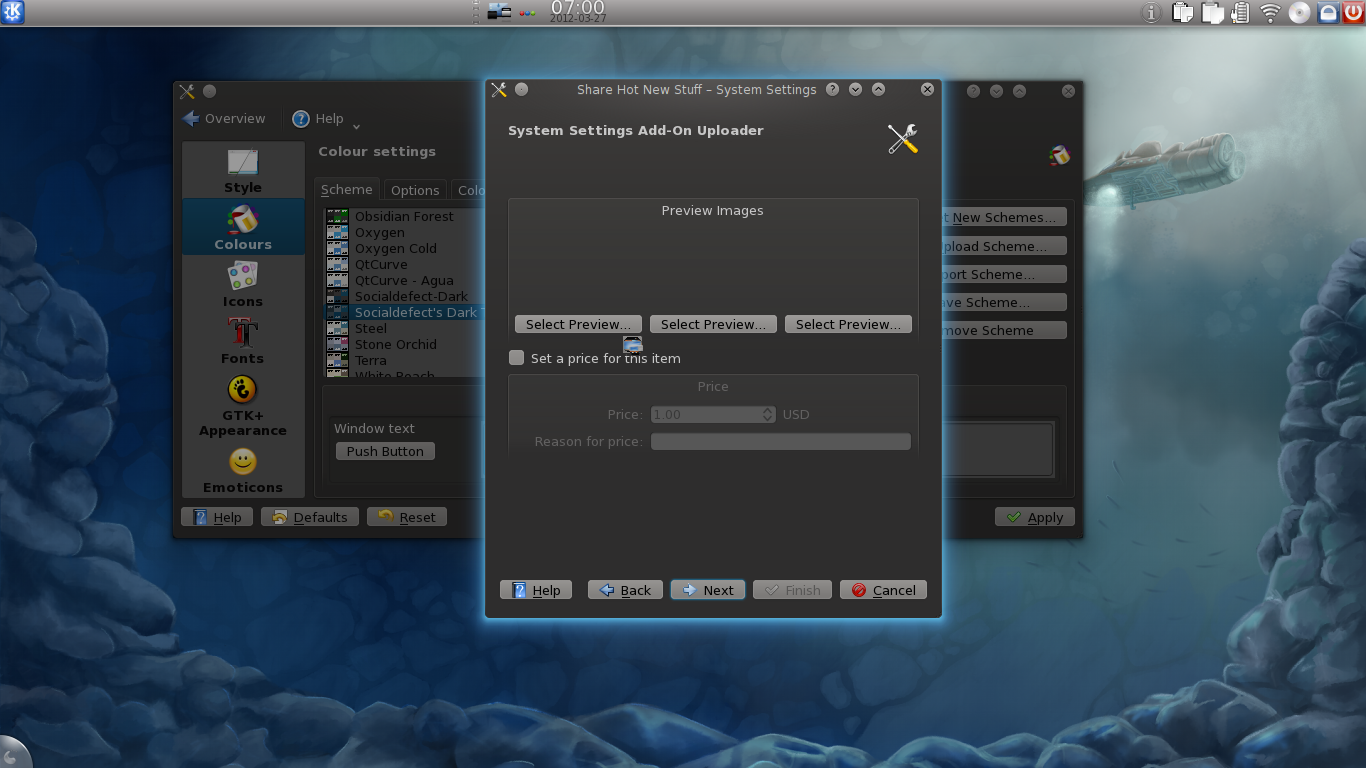
Task: Click Next in the uploader dialog
Action: (x=708, y=590)
